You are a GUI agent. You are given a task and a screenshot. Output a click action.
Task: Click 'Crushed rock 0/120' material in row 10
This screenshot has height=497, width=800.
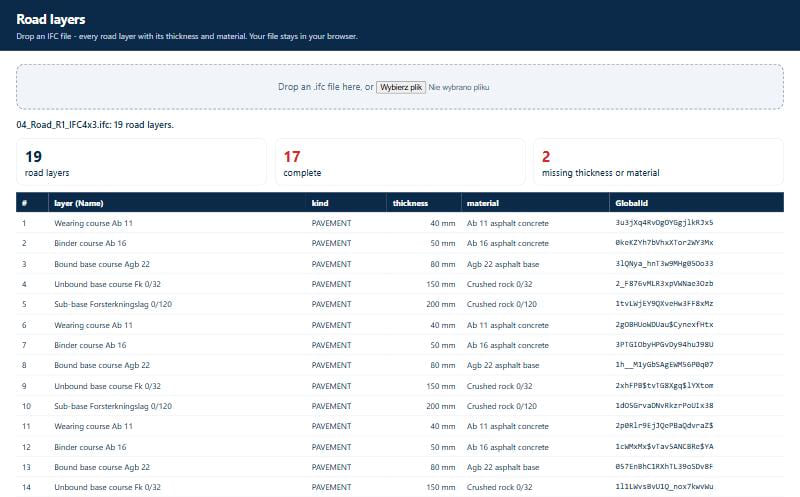(502, 406)
